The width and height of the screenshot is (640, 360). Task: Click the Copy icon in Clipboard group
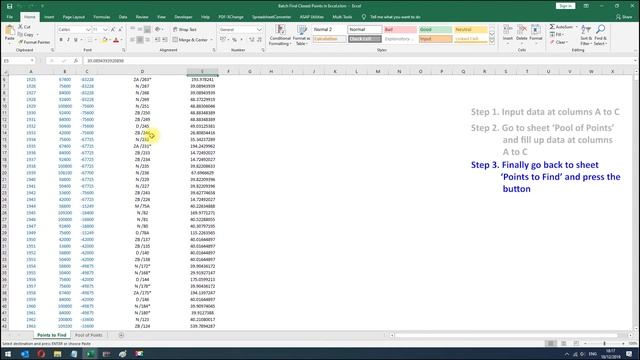pyautogui.click(x=20, y=34)
